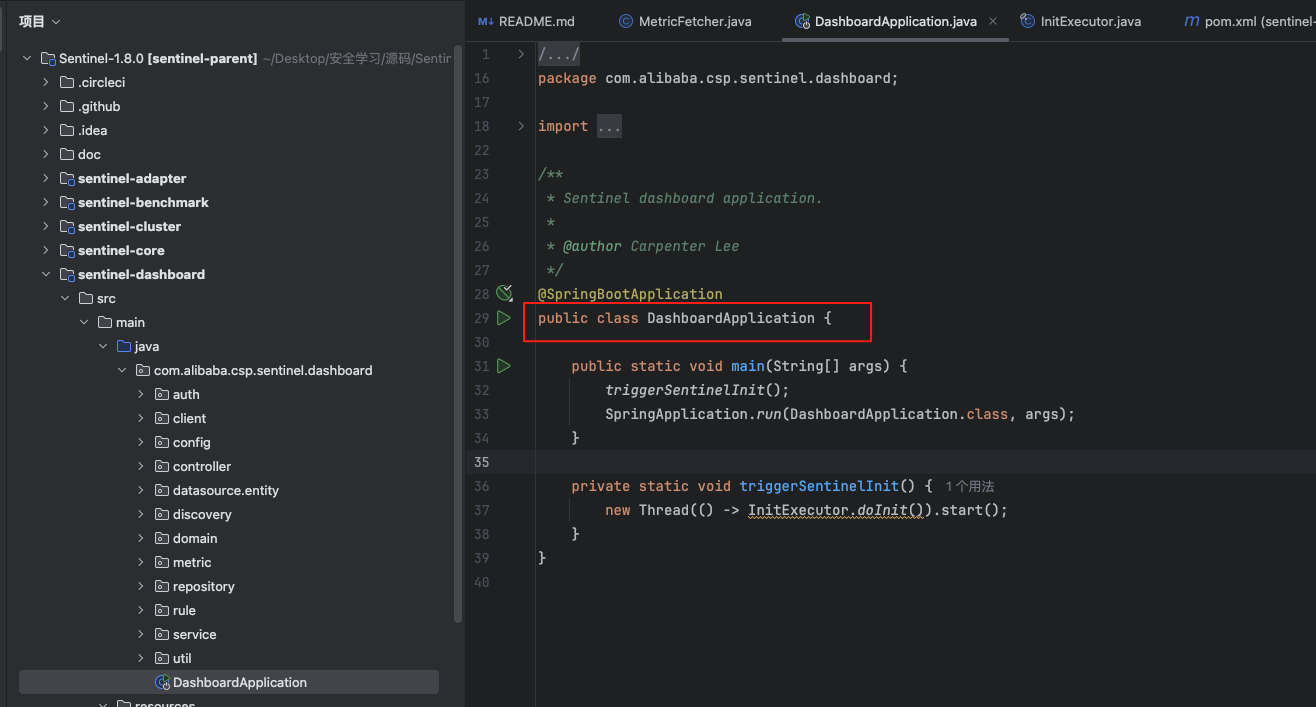Expand the folded license comment at line 1
1316x707 pixels.
coord(520,54)
